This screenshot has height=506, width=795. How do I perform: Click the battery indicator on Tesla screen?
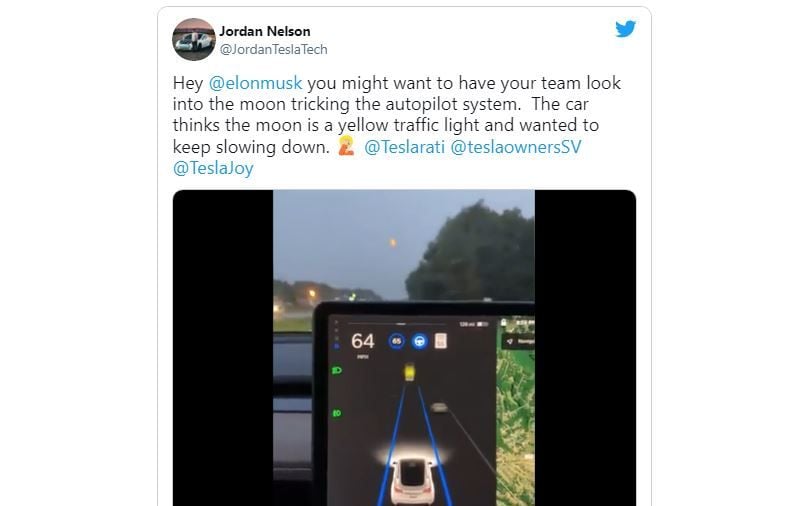482,323
